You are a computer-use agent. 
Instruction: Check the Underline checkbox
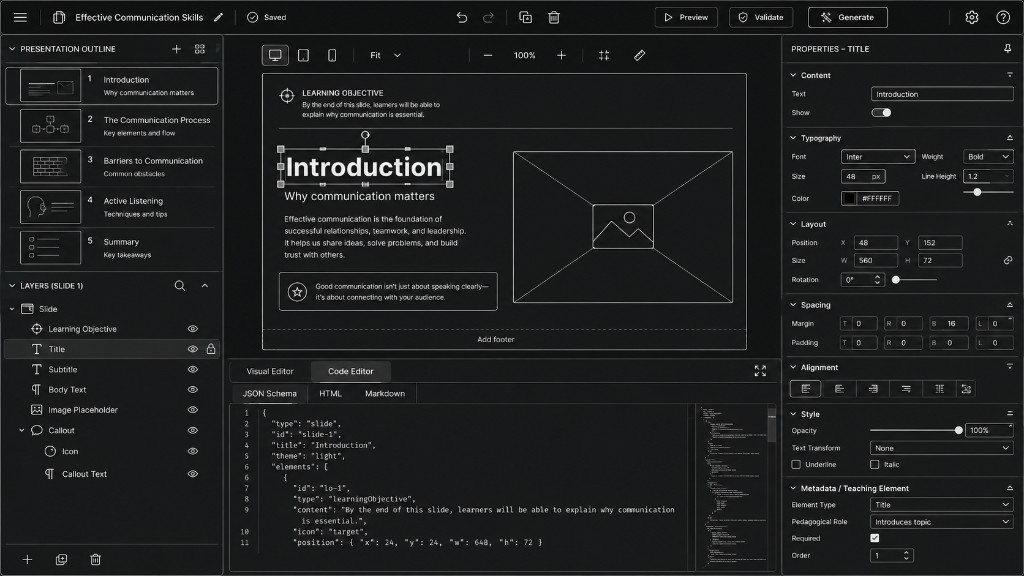pos(795,464)
